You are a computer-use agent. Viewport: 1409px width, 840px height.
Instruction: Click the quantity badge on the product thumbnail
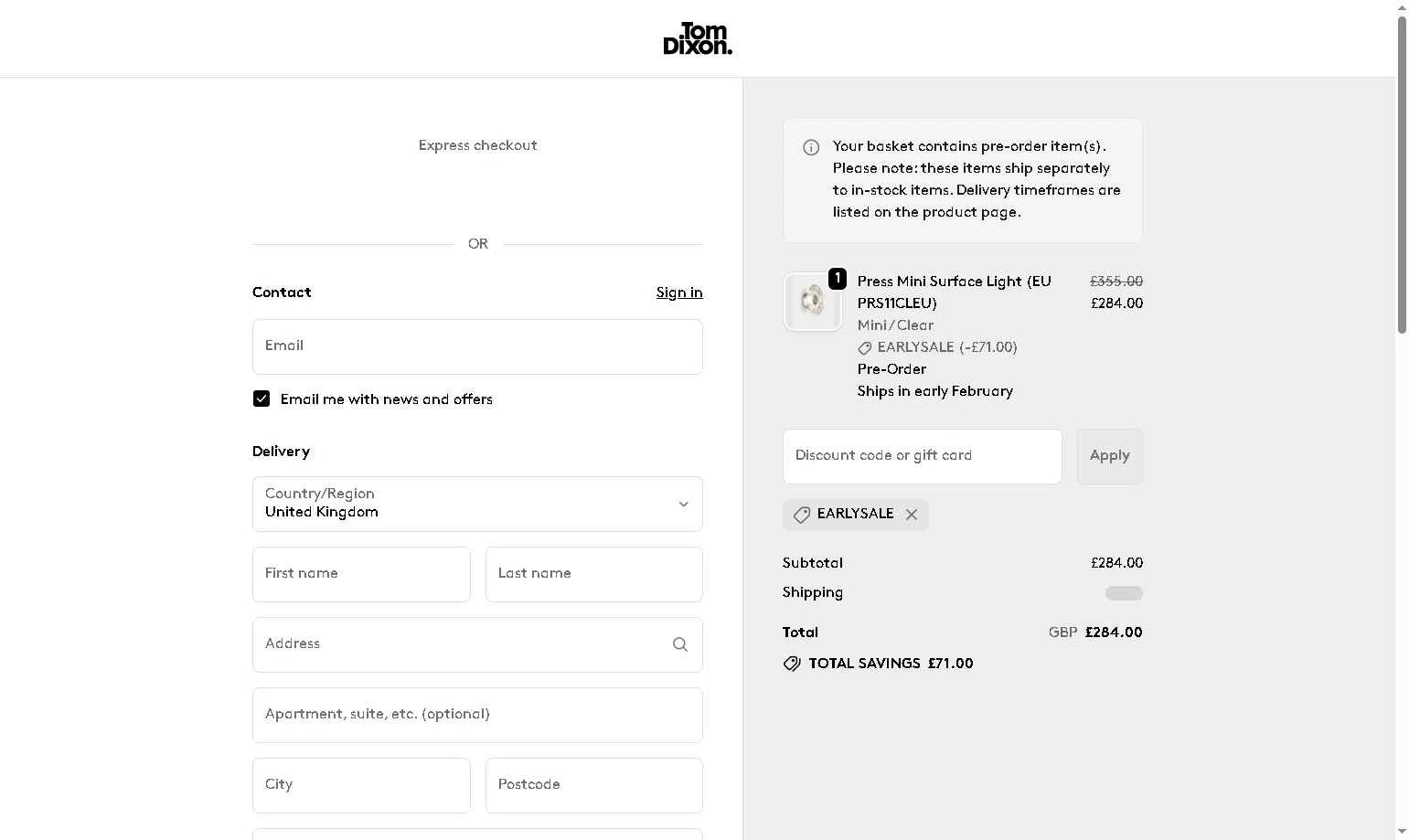point(837,278)
